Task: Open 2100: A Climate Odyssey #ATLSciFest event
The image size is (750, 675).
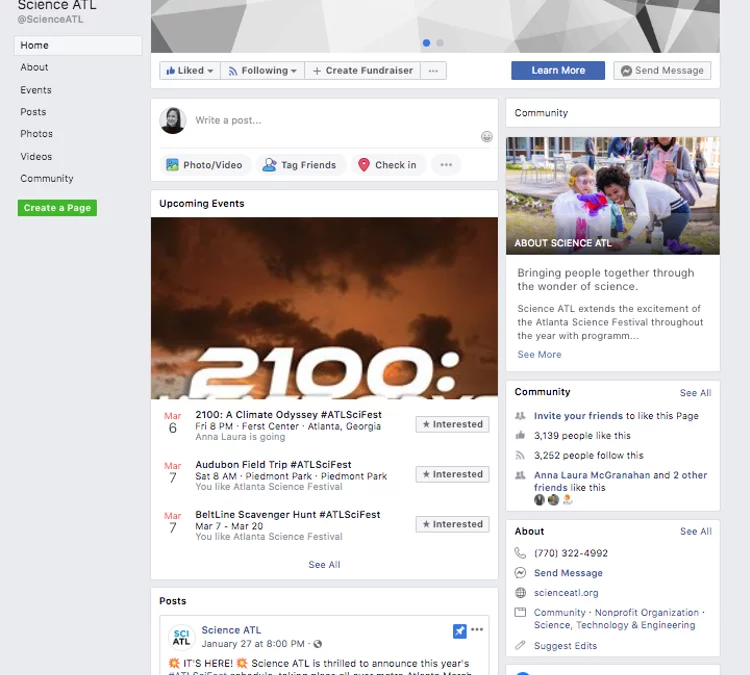Action: click(x=288, y=415)
